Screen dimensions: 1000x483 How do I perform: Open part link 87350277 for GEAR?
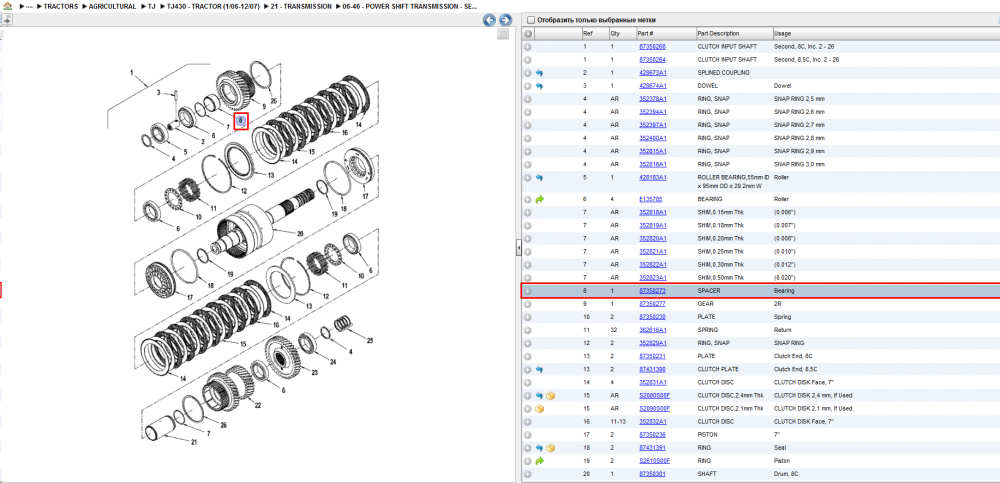pos(652,304)
